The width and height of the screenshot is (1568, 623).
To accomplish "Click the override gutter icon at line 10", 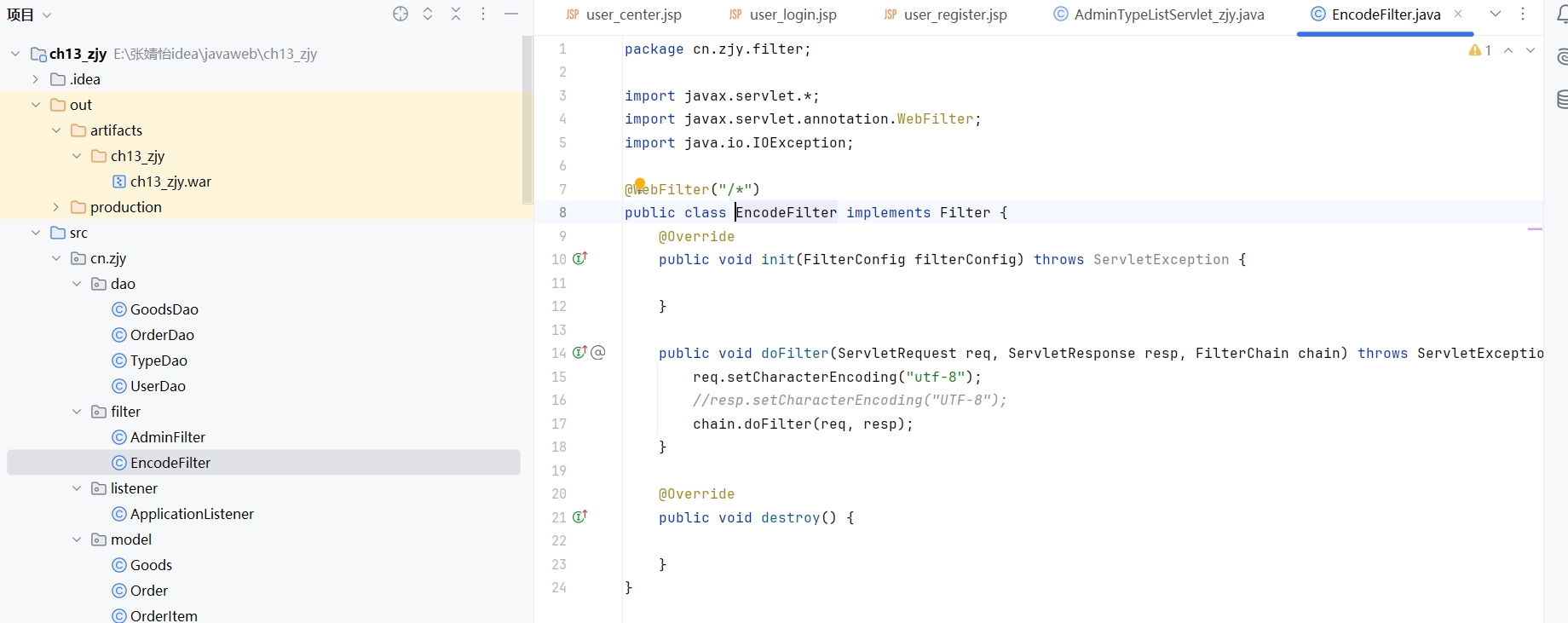I will tap(579, 258).
